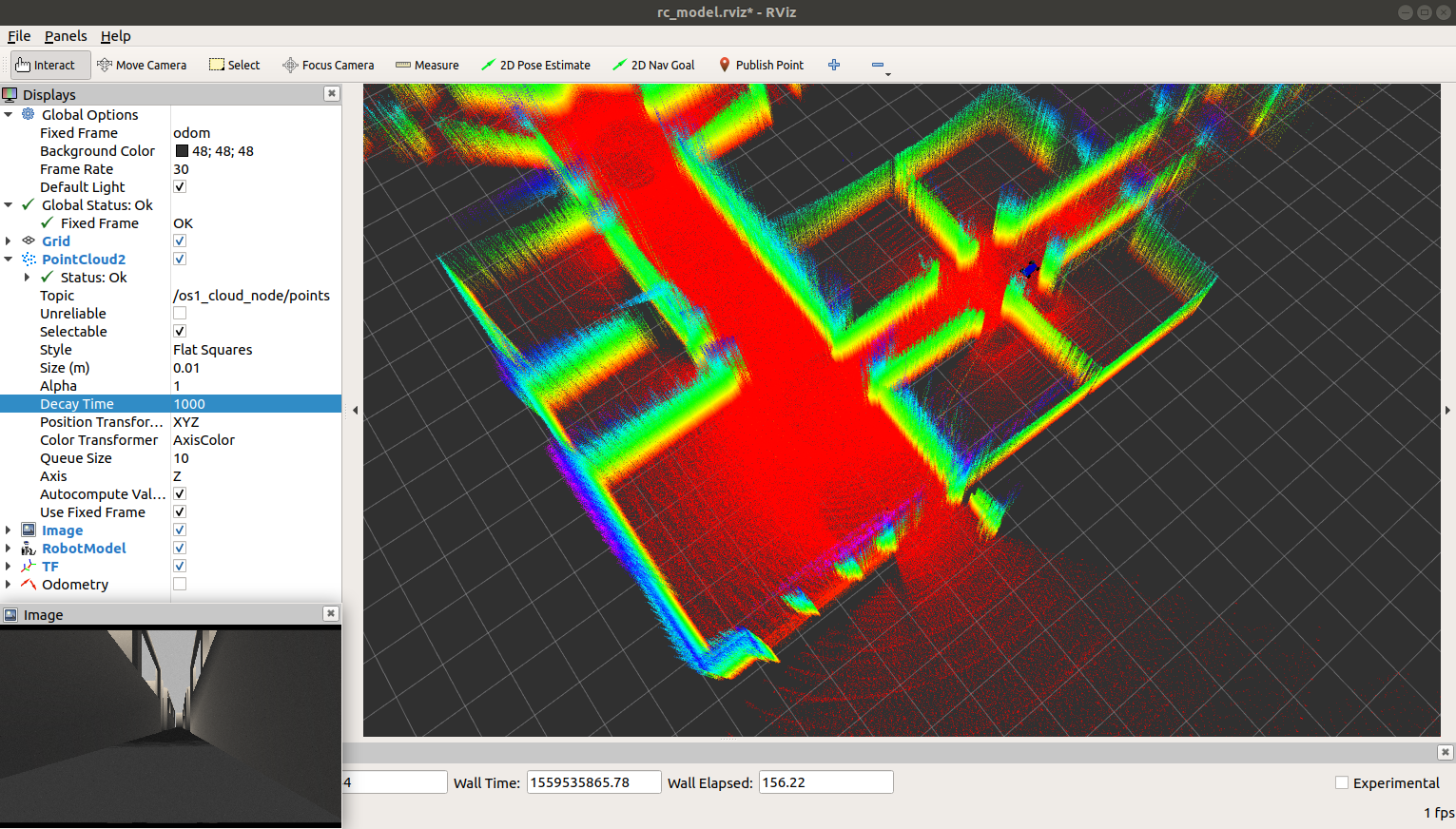Expand the Grid display node
The height and width of the screenshot is (829, 1456).
coord(9,241)
